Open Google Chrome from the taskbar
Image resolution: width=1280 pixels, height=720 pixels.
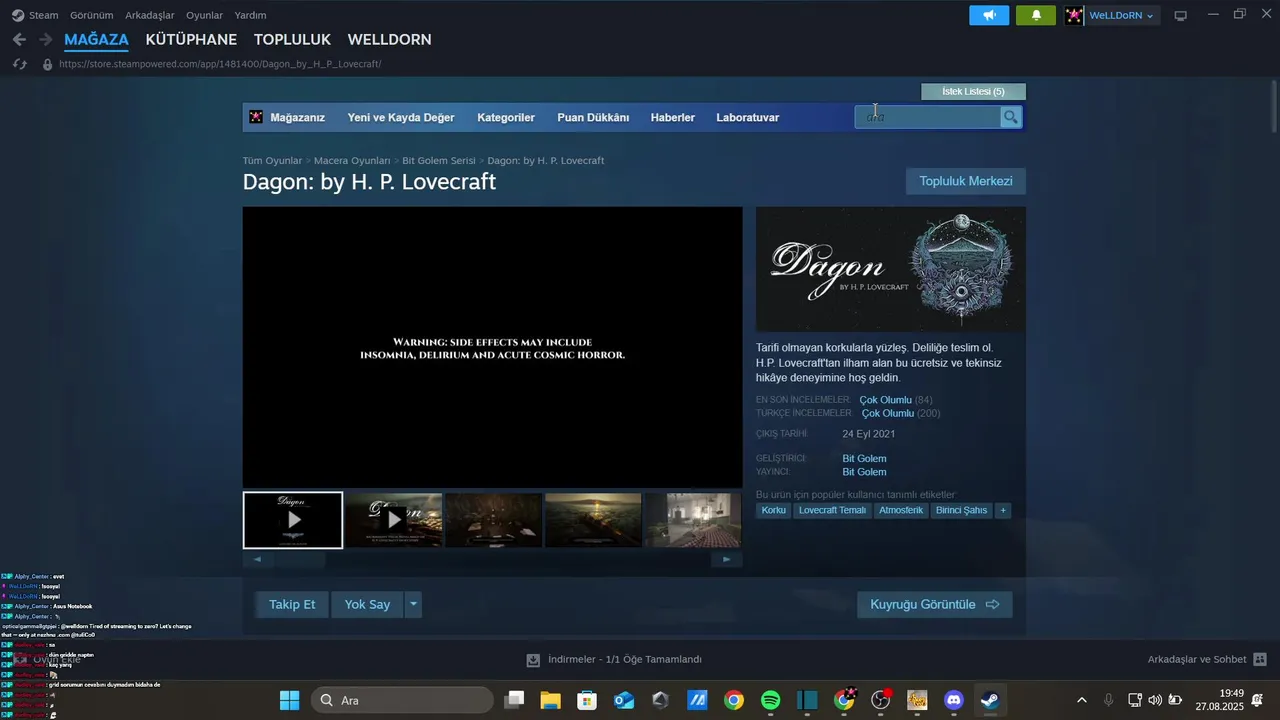pos(734,700)
